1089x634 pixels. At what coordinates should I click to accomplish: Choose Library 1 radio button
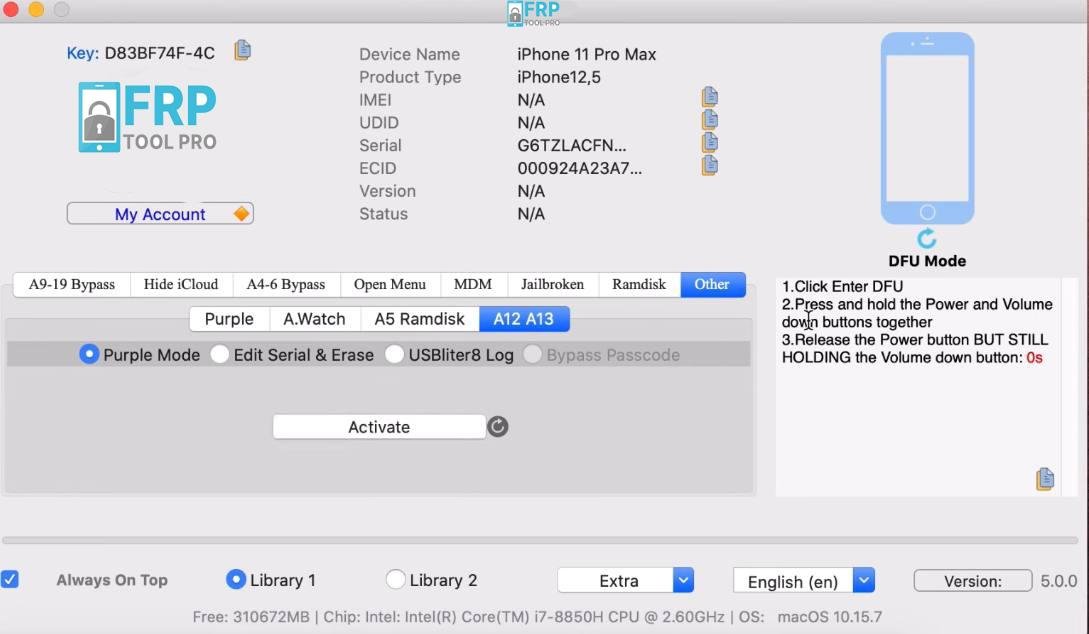(x=236, y=579)
